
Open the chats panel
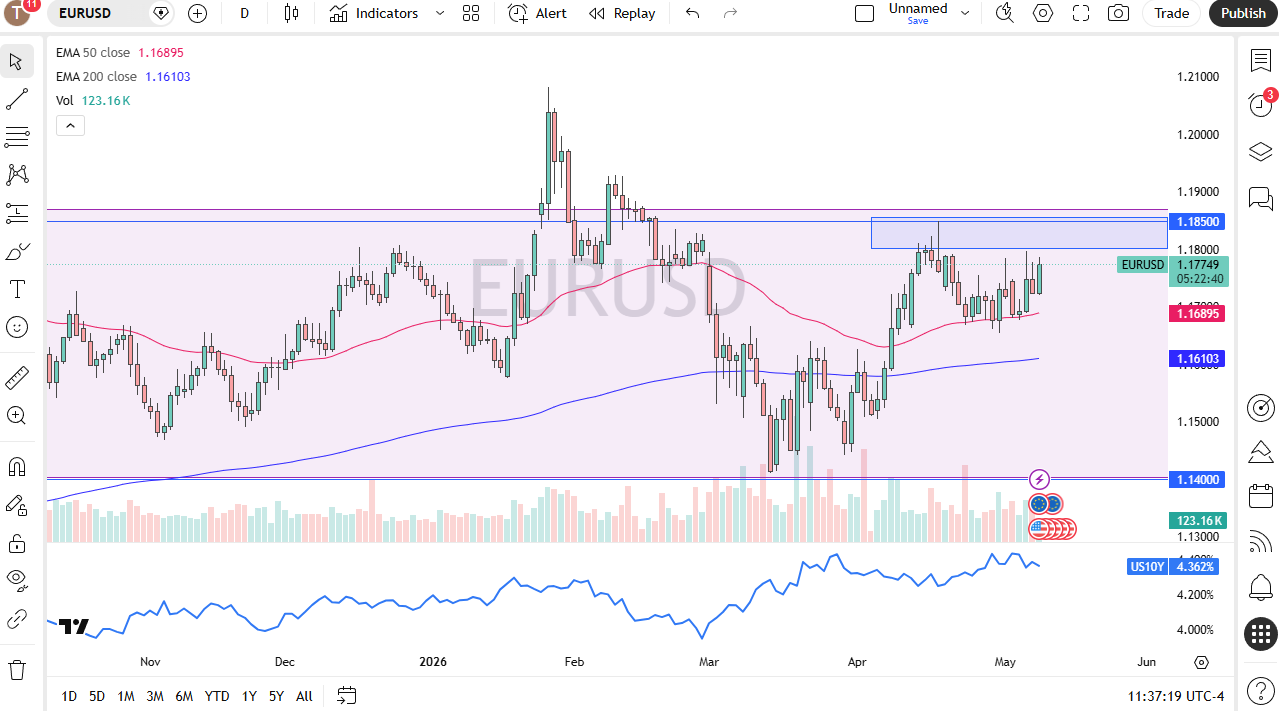(1260, 197)
